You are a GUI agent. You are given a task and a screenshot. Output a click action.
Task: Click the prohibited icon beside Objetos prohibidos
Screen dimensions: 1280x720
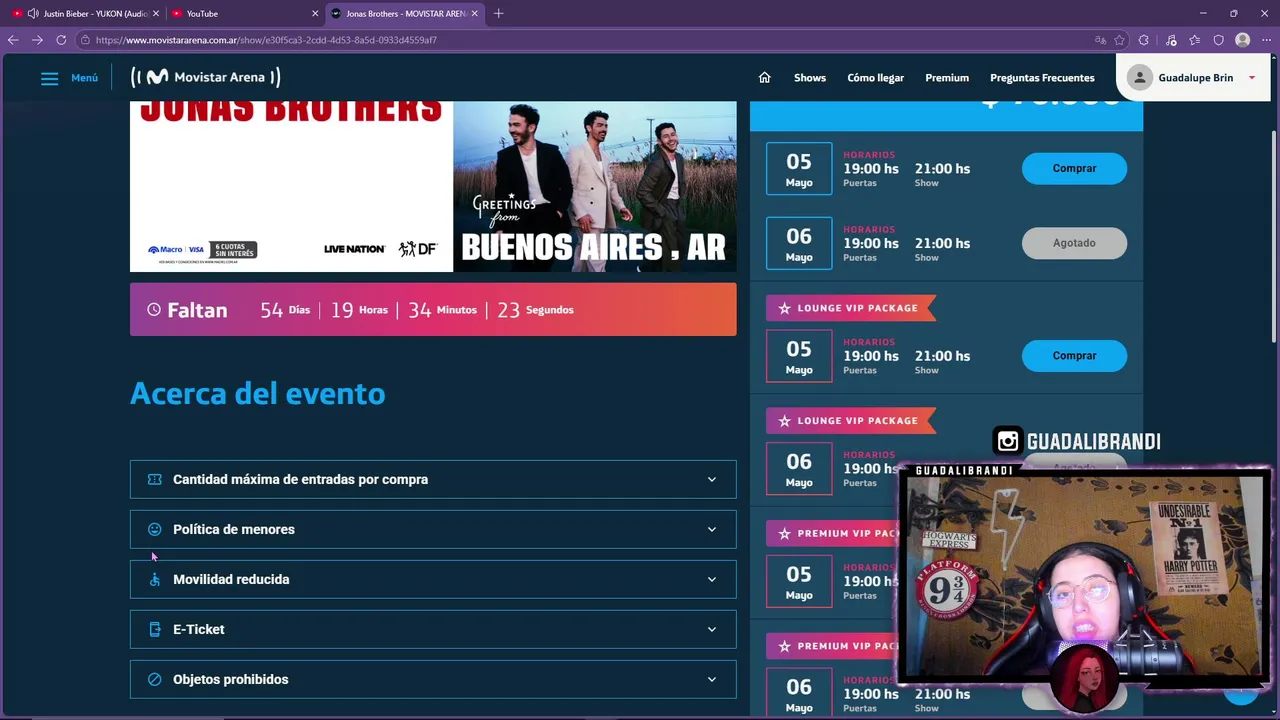click(154, 679)
